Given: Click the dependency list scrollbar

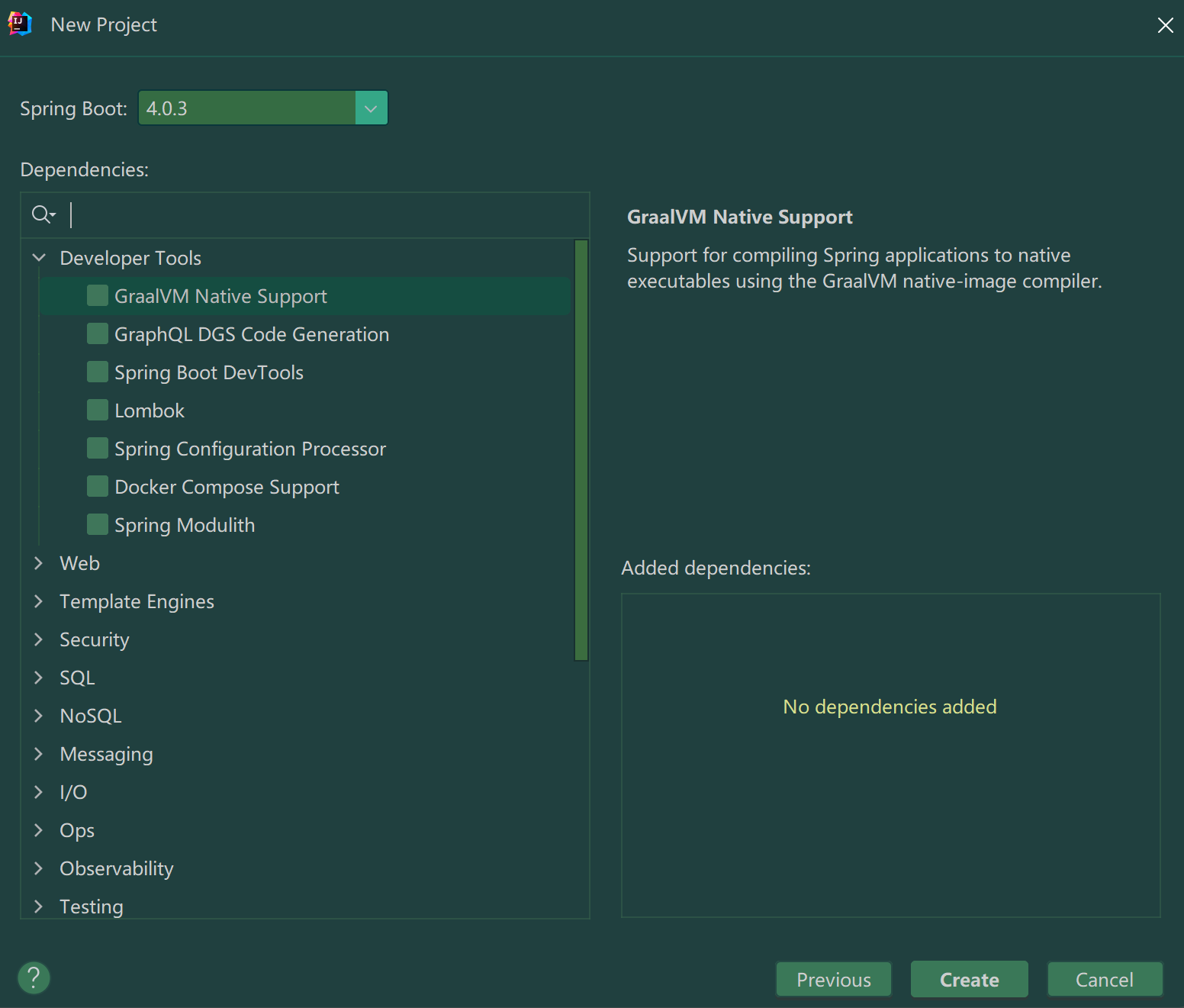Looking at the screenshot, I should click(581, 450).
